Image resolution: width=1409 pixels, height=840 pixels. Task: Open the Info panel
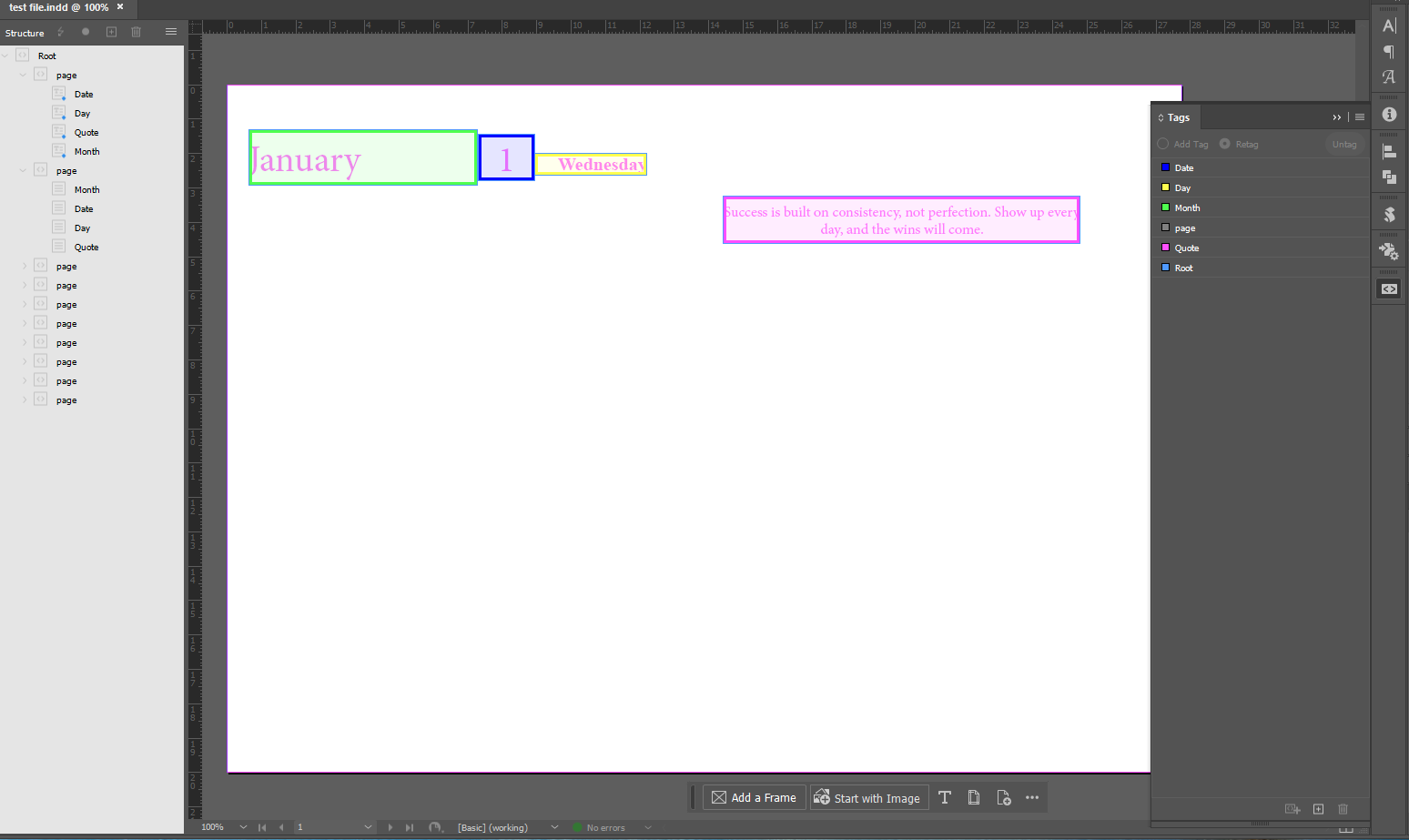tap(1389, 114)
